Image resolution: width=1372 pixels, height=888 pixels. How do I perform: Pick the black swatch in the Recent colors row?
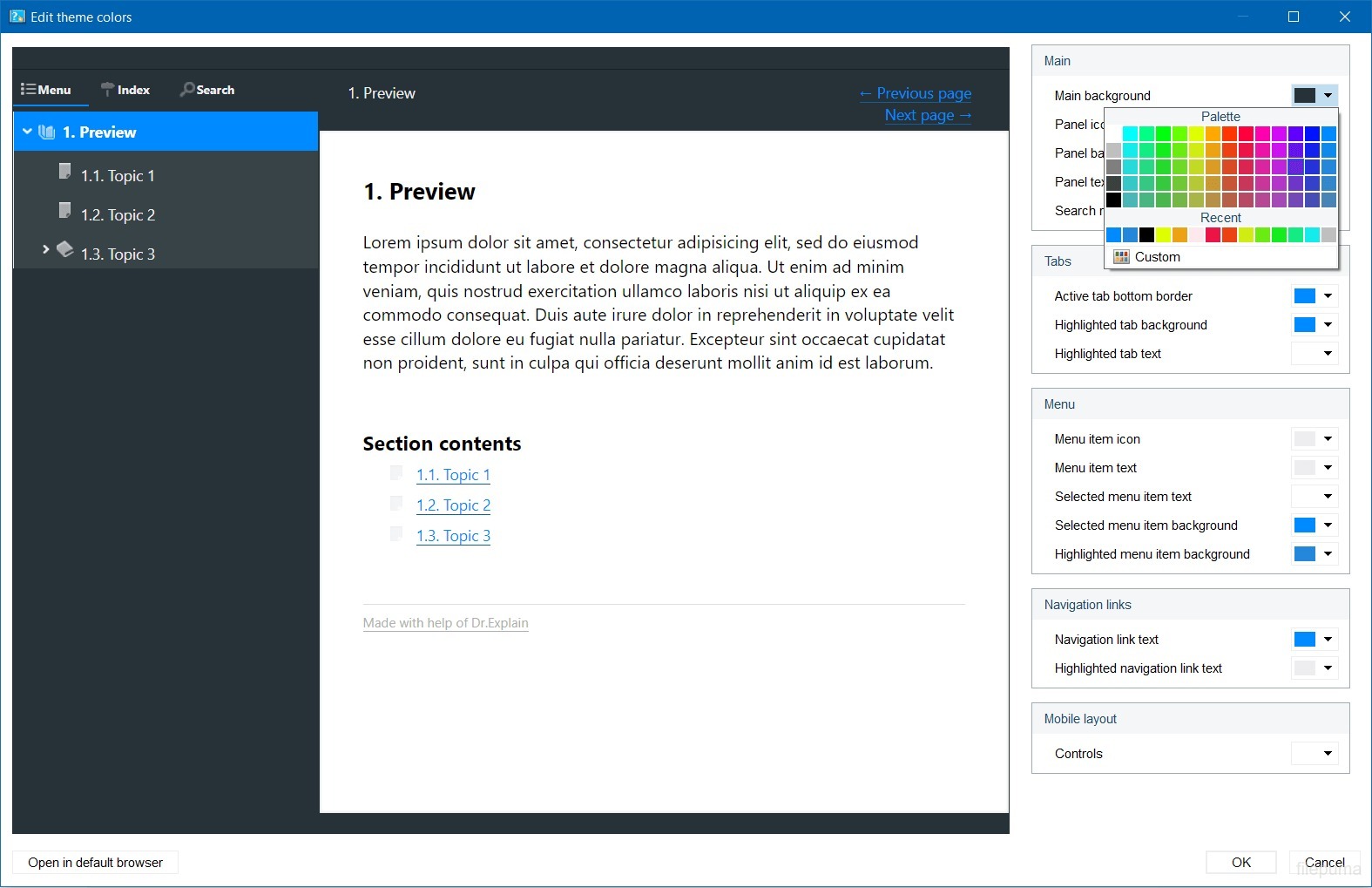(x=1146, y=235)
